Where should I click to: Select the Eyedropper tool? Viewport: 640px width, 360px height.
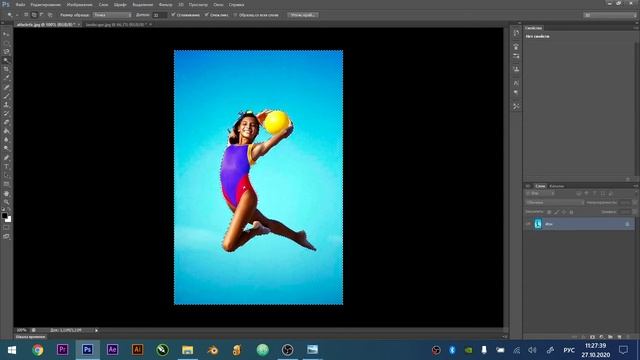point(6,78)
